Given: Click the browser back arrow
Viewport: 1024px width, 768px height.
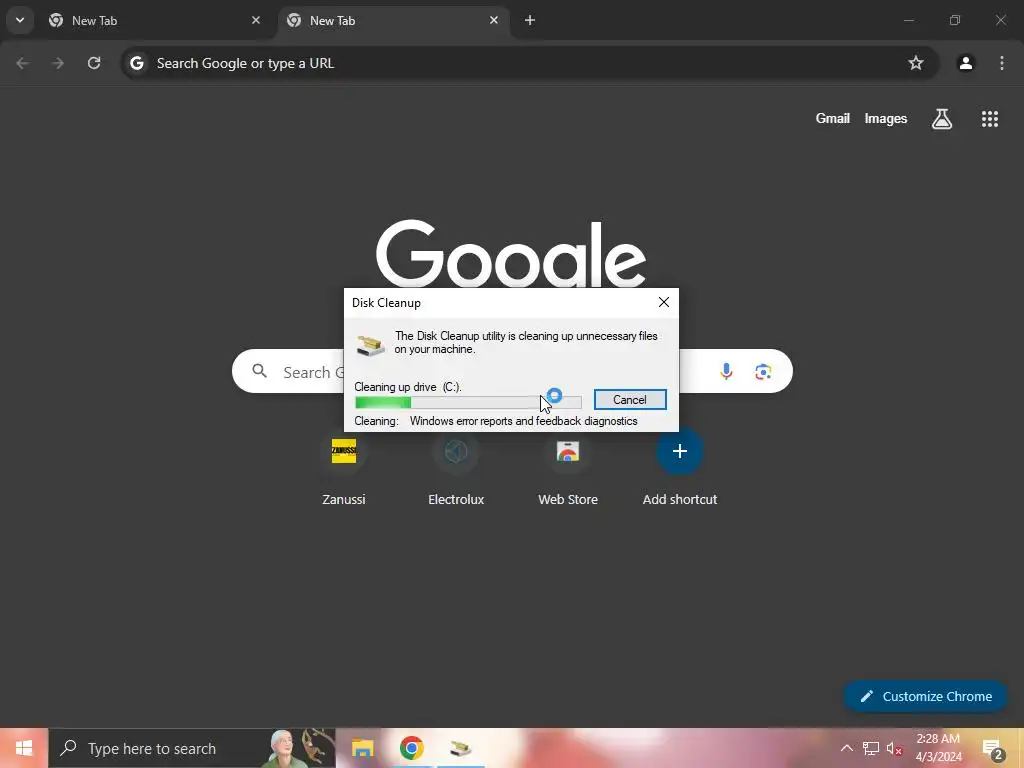Looking at the screenshot, I should (22, 63).
